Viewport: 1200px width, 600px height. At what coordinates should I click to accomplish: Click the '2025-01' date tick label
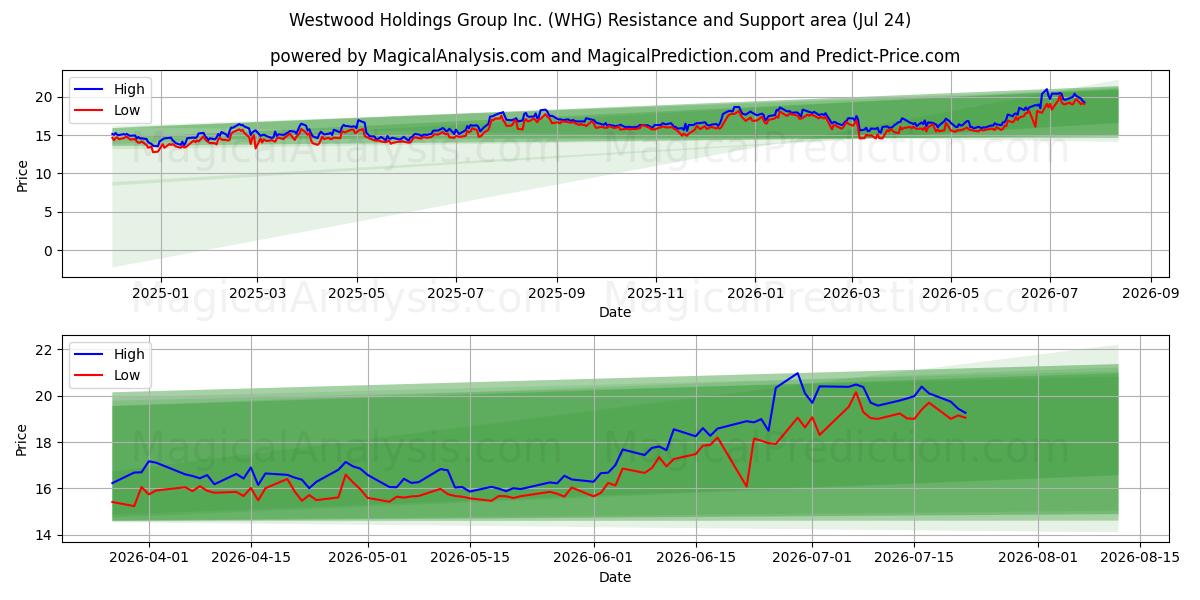pyautogui.click(x=160, y=293)
